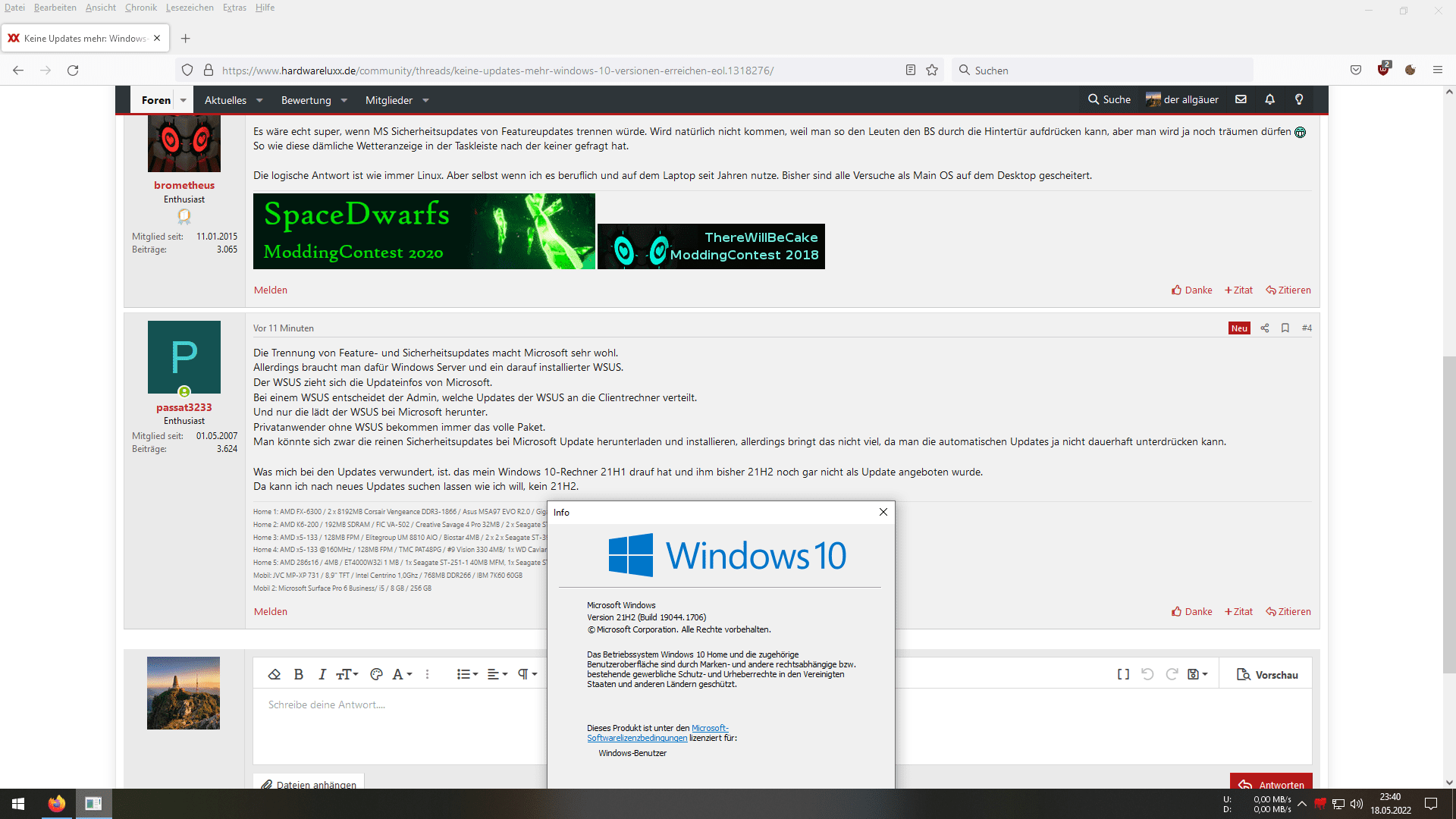Open the forum conversations envelope icon
The width and height of the screenshot is (1456, 819).
tap(1241, 99)
